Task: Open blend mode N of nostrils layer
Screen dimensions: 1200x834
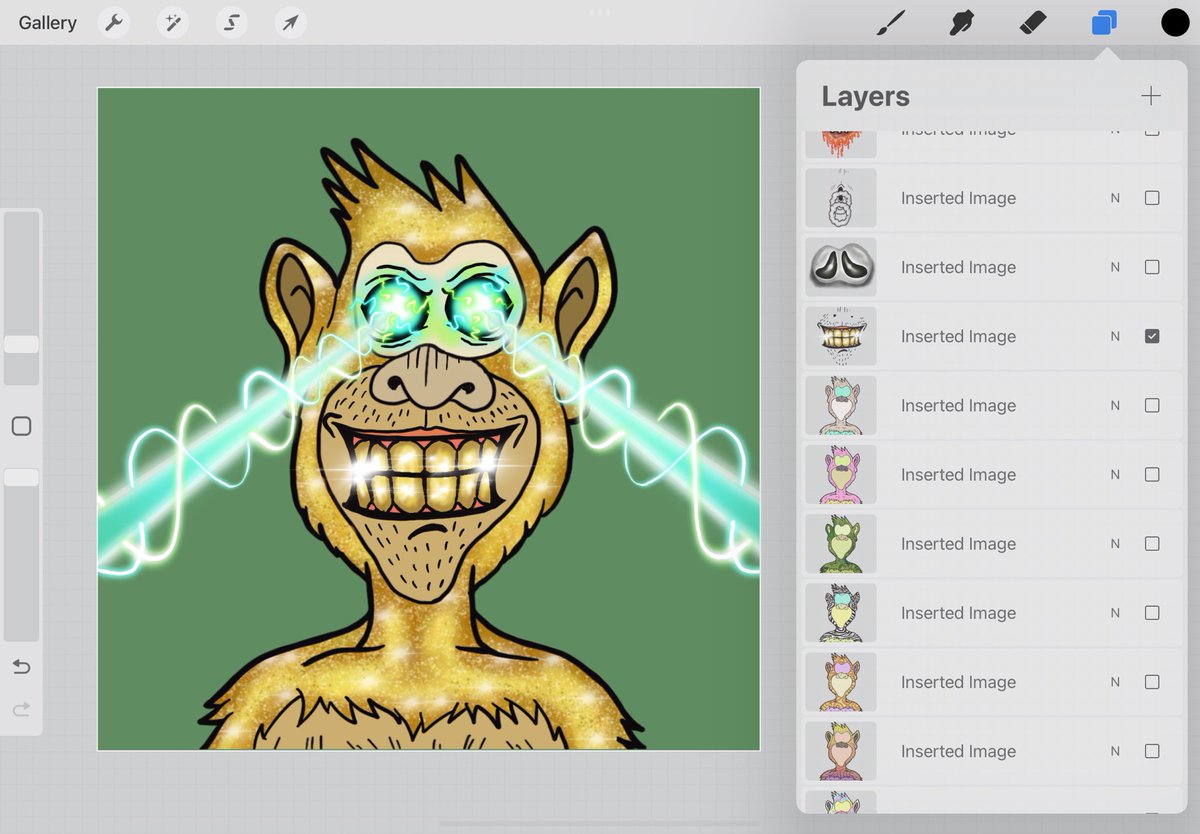Action: [1115, 267]
